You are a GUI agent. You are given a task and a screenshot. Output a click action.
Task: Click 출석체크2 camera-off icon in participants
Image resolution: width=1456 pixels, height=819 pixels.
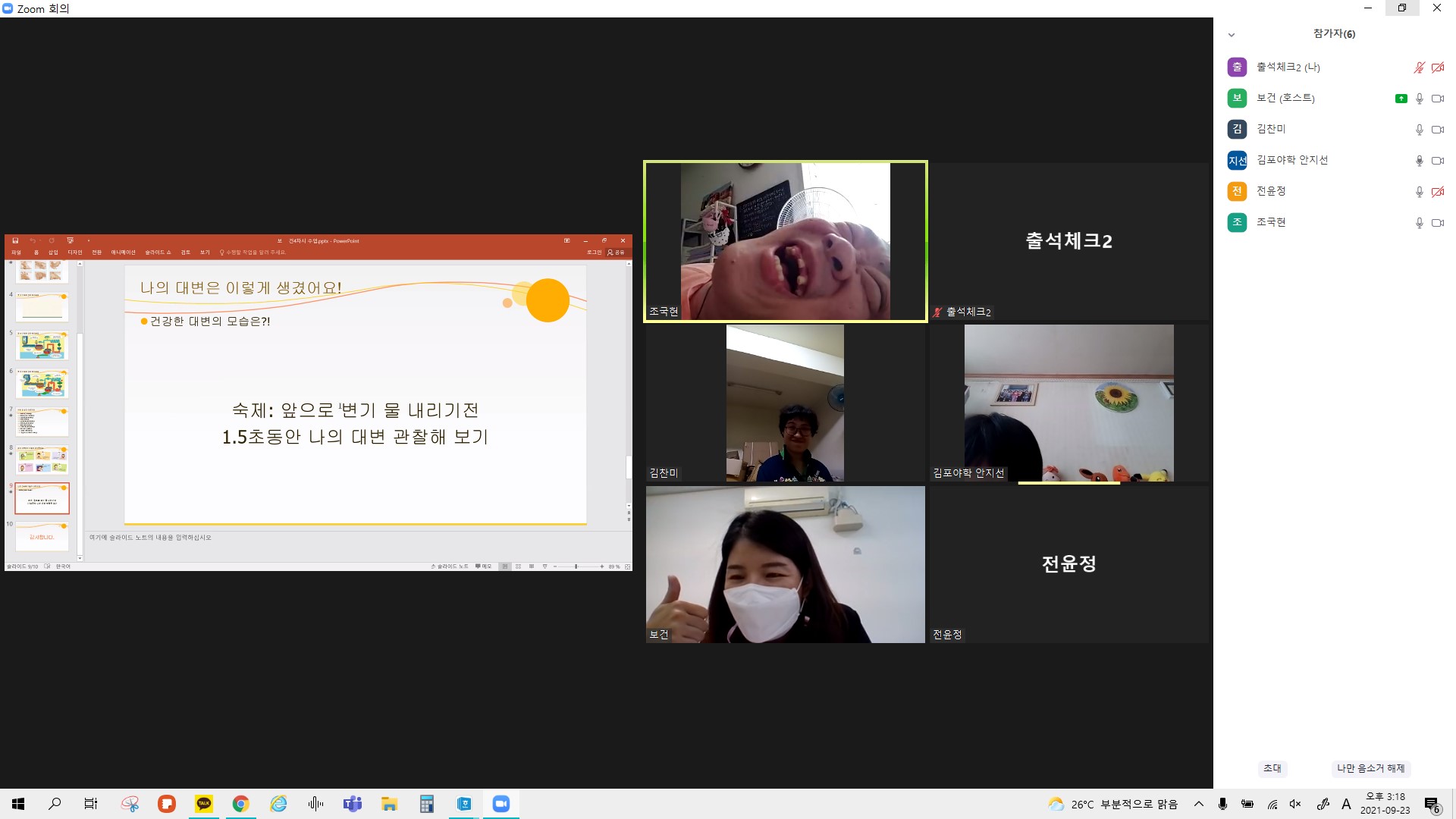1437,67
